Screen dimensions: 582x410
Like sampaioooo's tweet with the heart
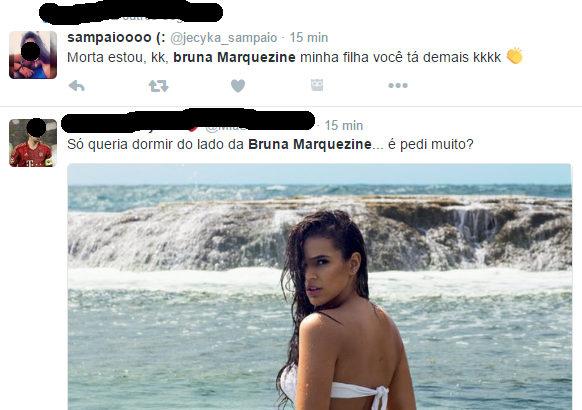(238, 86)
